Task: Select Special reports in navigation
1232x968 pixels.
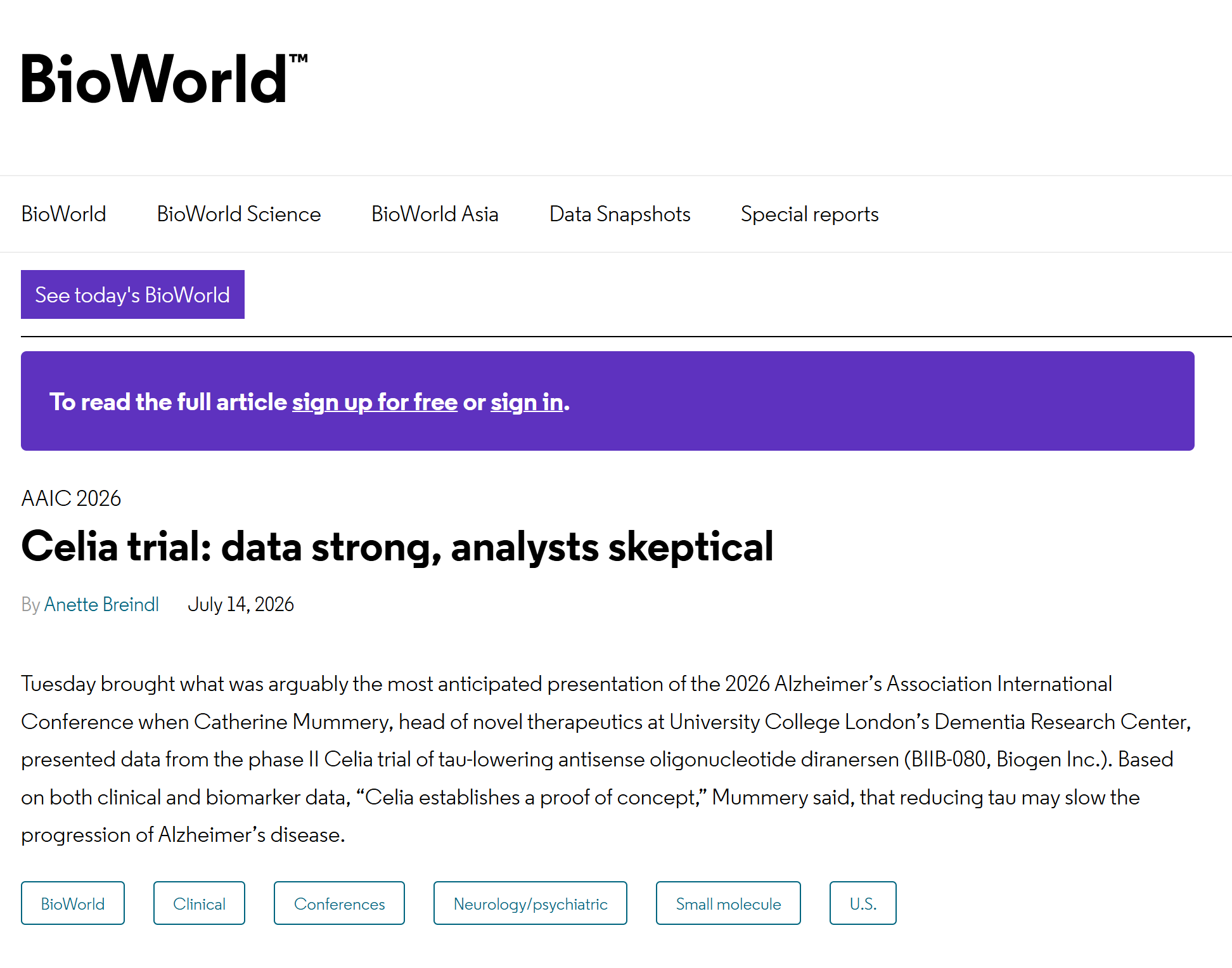Action: point(809,214)
